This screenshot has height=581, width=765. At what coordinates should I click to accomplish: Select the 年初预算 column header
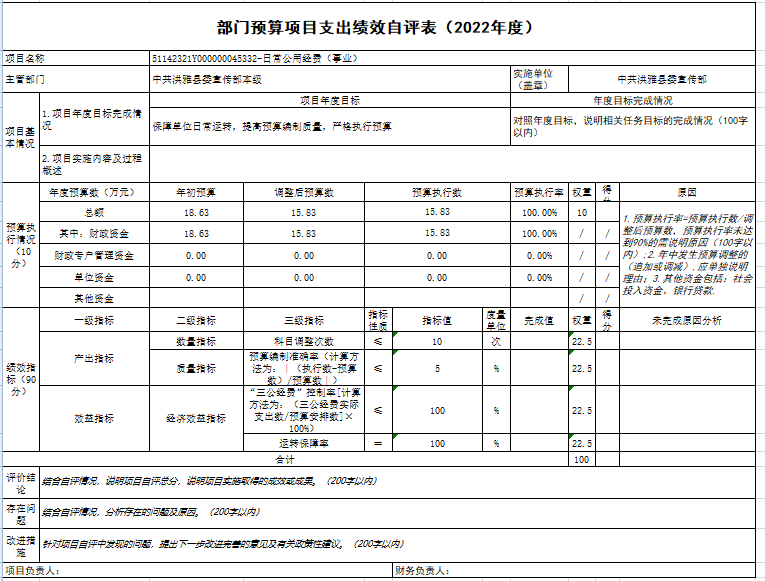coord(196,192)
